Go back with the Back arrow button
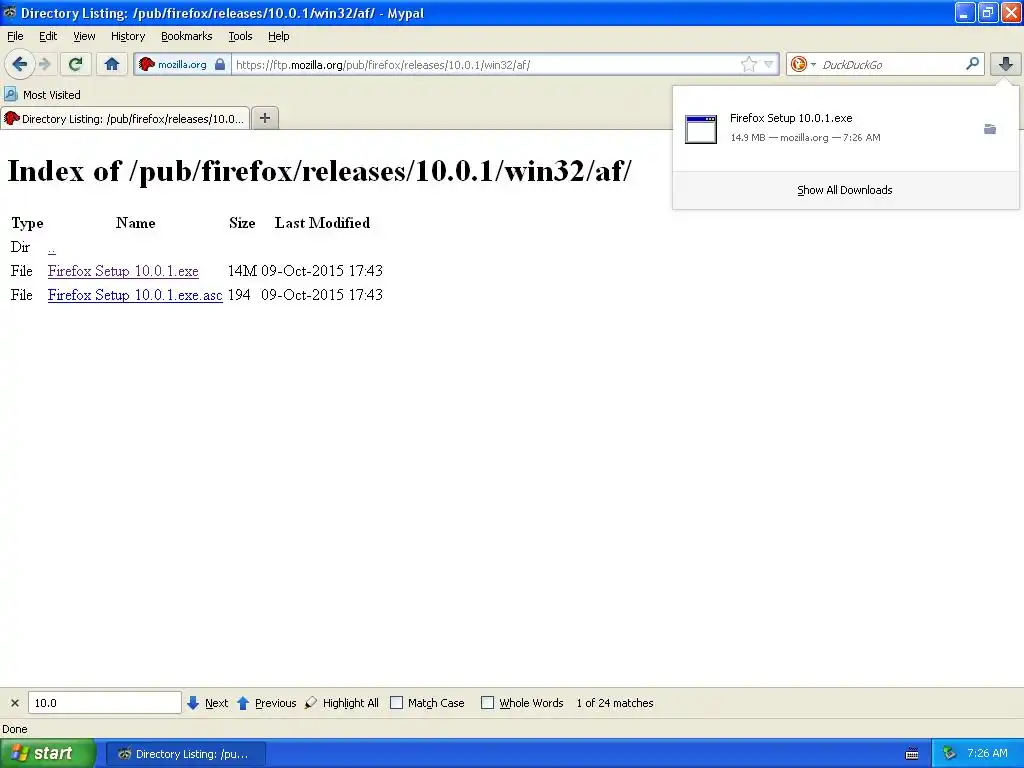The height and width of the screenshot is (768, 1024). tap(20, 64)
